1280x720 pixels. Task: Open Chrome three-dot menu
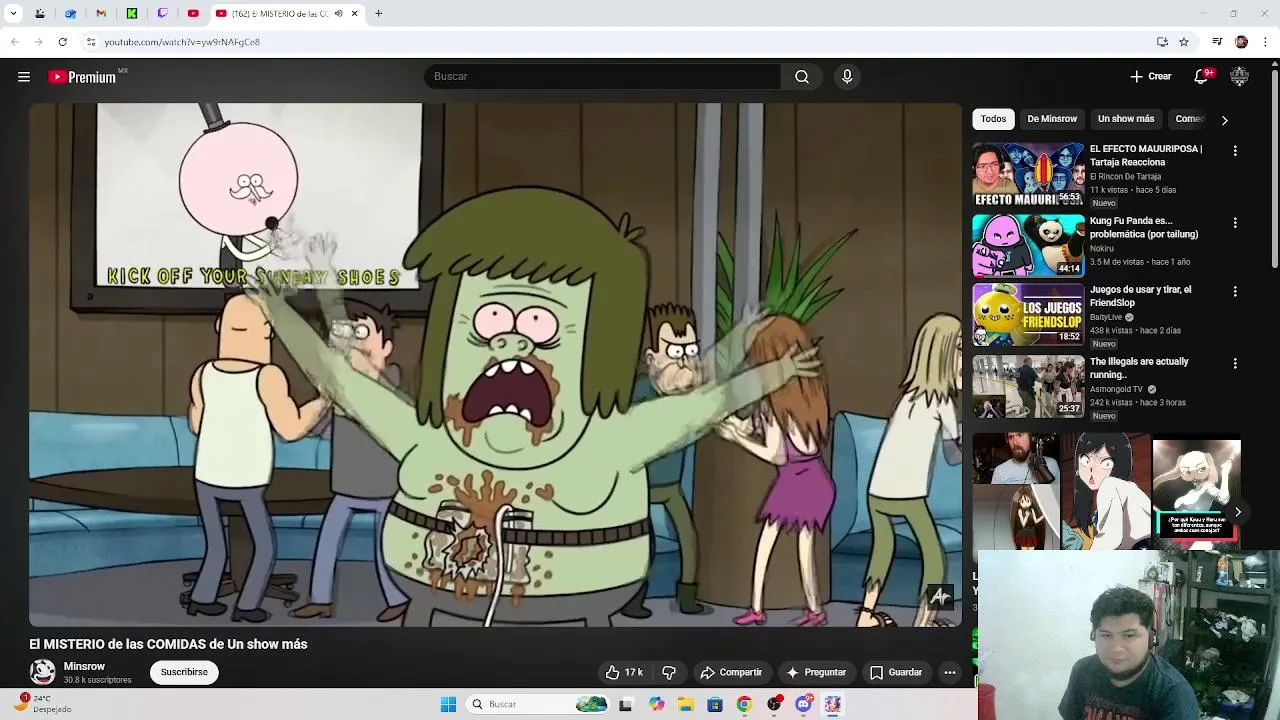pos(1266,42)
